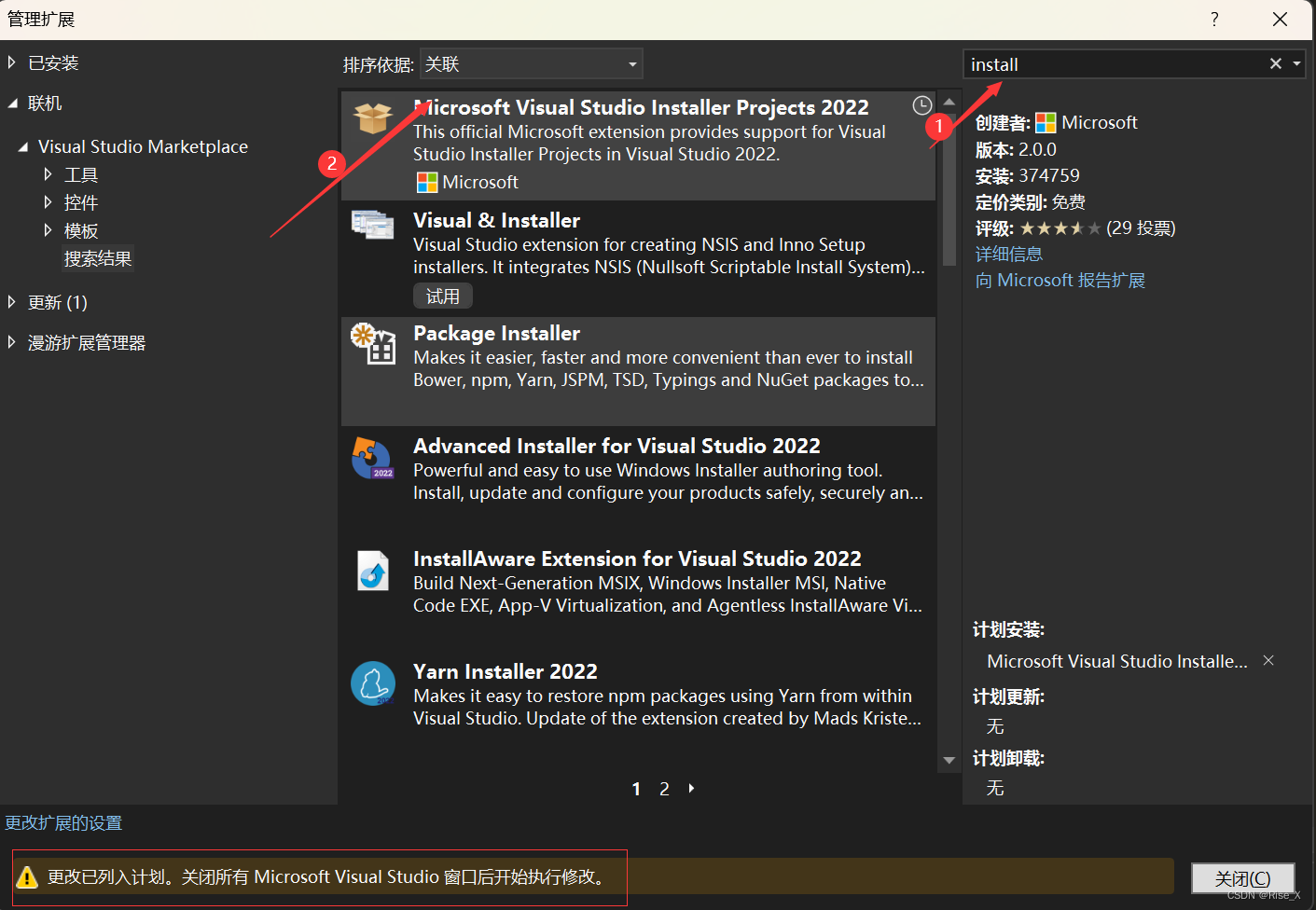The image size is (1316, 910).
Task: Remove Installer Projects from 计划安装 with the X
Action: coord(1268,660)
